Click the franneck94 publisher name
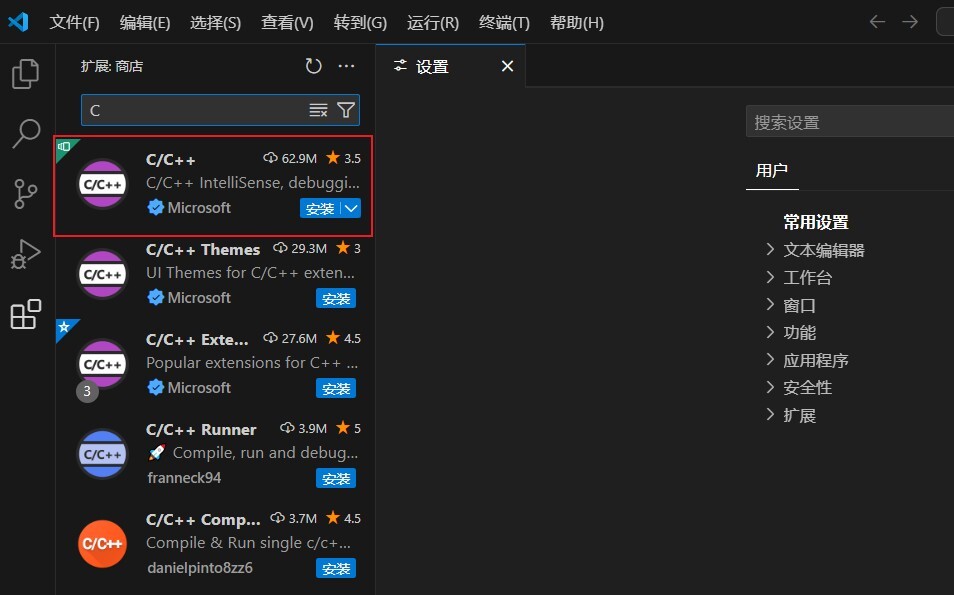Image resolution: width=954 pixels, height=595 pixels. (x=184, y=478)
